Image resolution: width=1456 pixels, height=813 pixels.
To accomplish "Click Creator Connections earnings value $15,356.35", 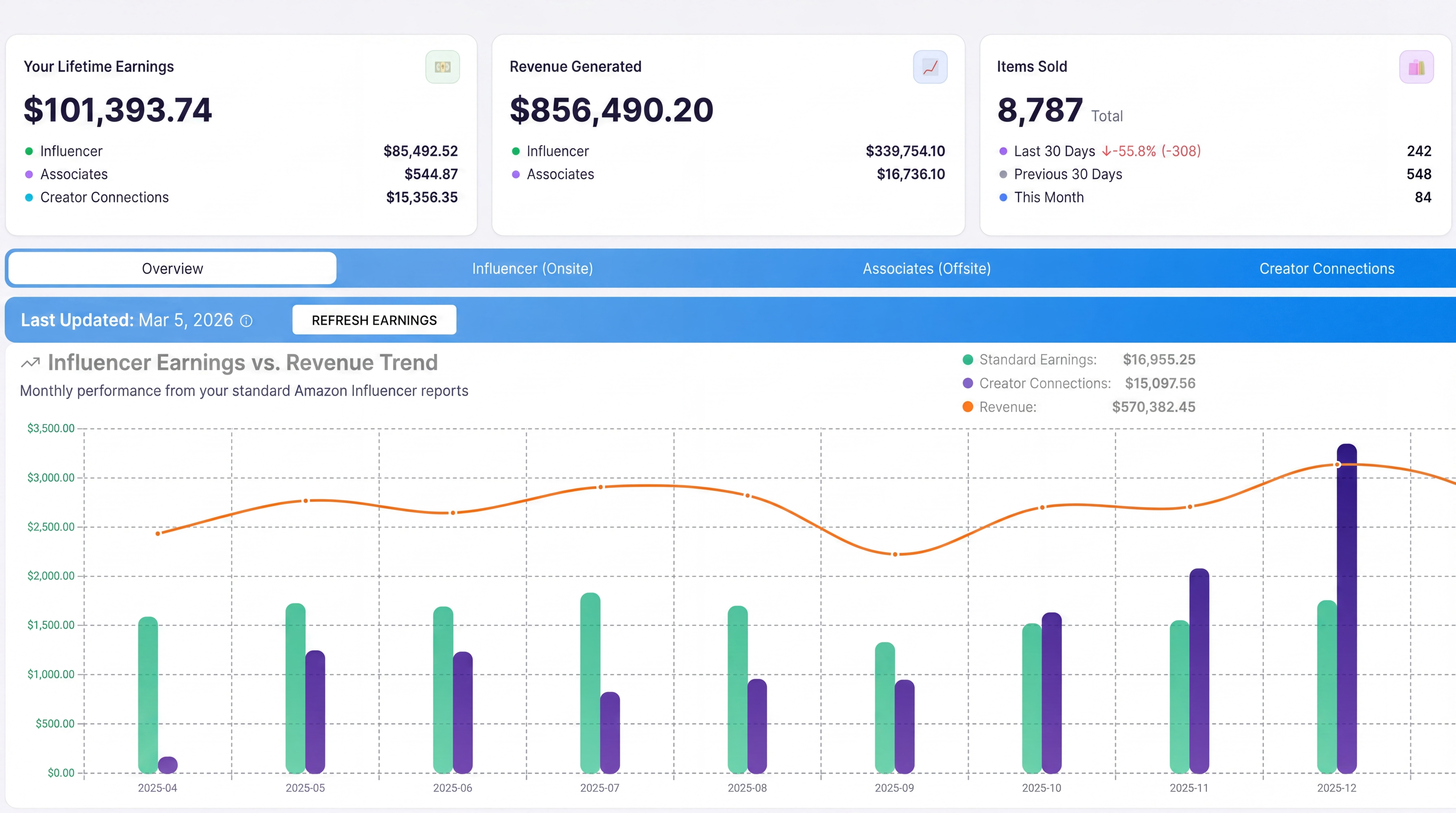I will 422,197.
